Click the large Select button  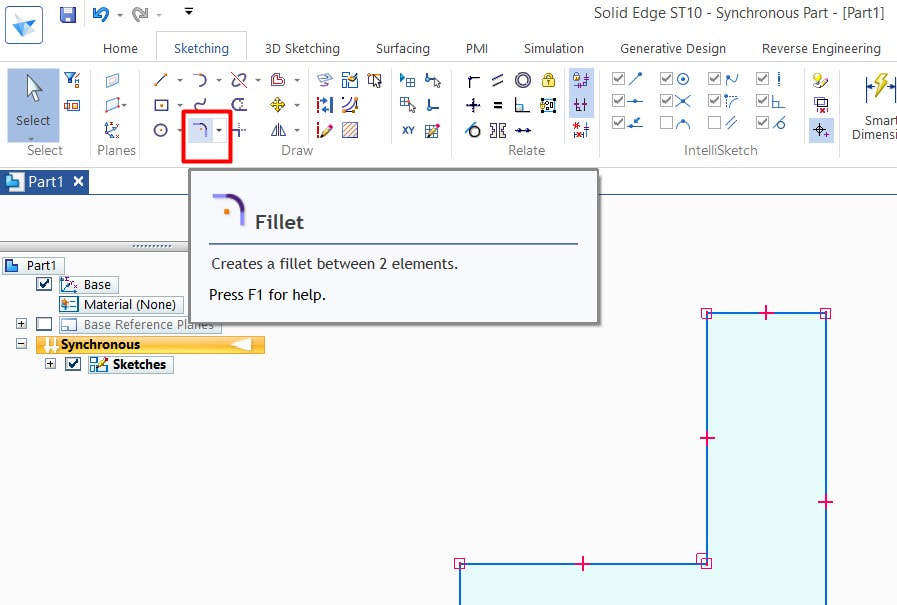pyautogui.click(x=33, y=104)
